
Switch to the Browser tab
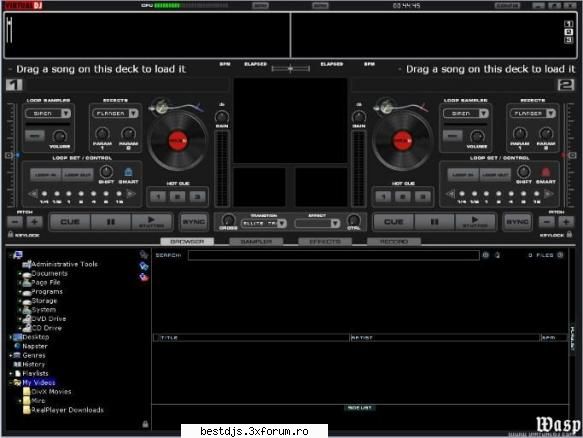[187, 242]
